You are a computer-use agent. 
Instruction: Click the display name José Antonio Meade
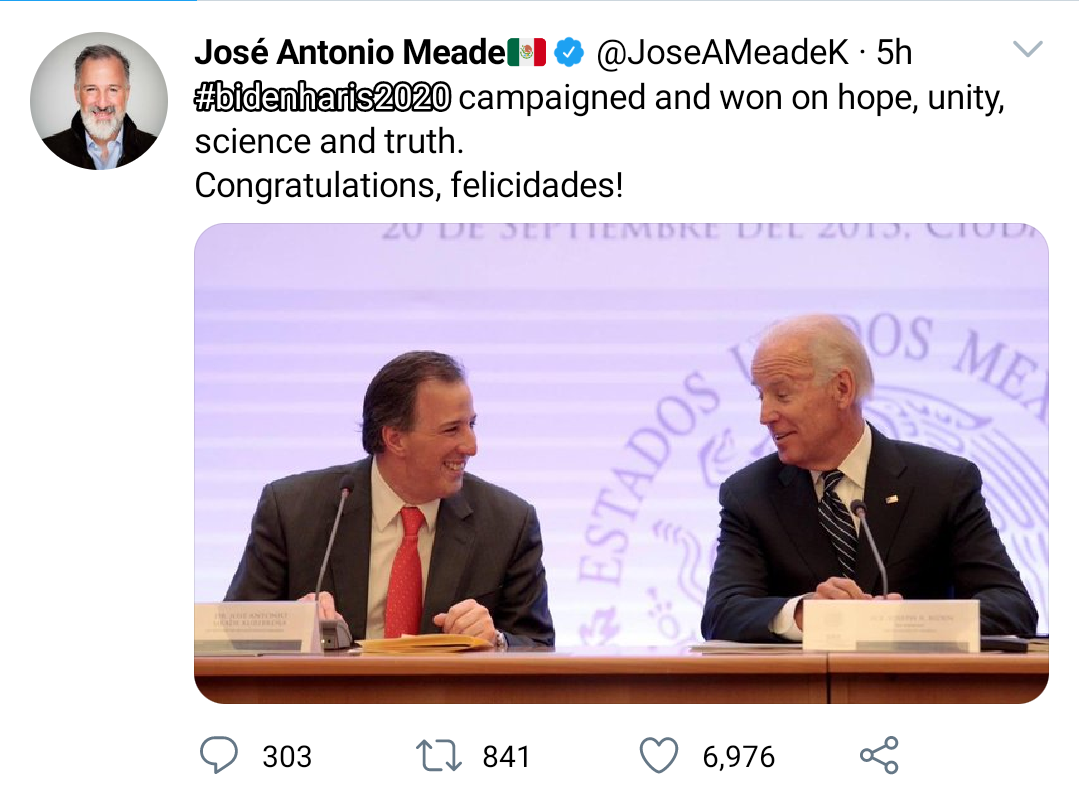pyautogui.click(x=349, y=52)
